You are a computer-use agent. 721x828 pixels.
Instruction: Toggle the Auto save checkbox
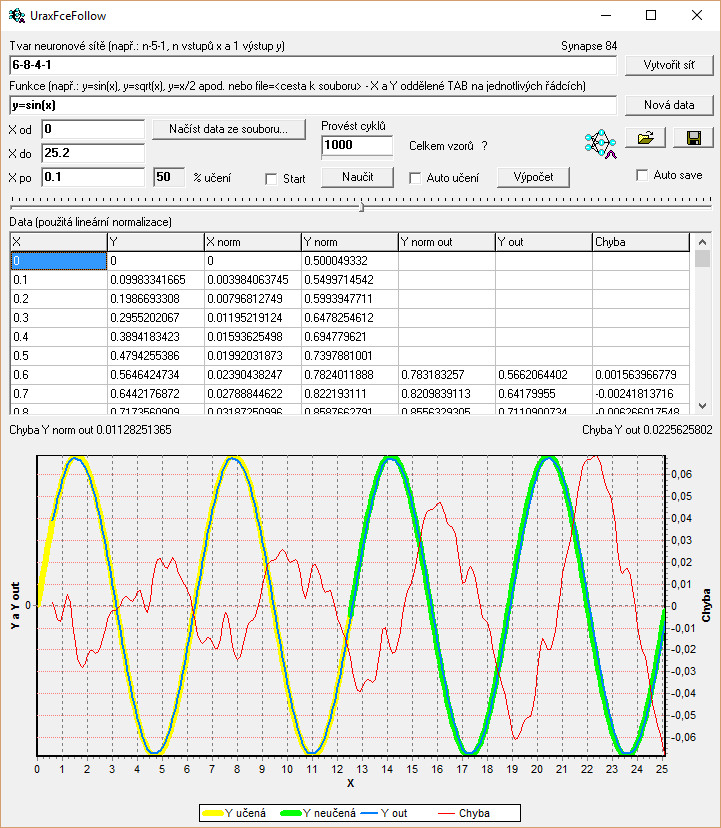(642, 175)
